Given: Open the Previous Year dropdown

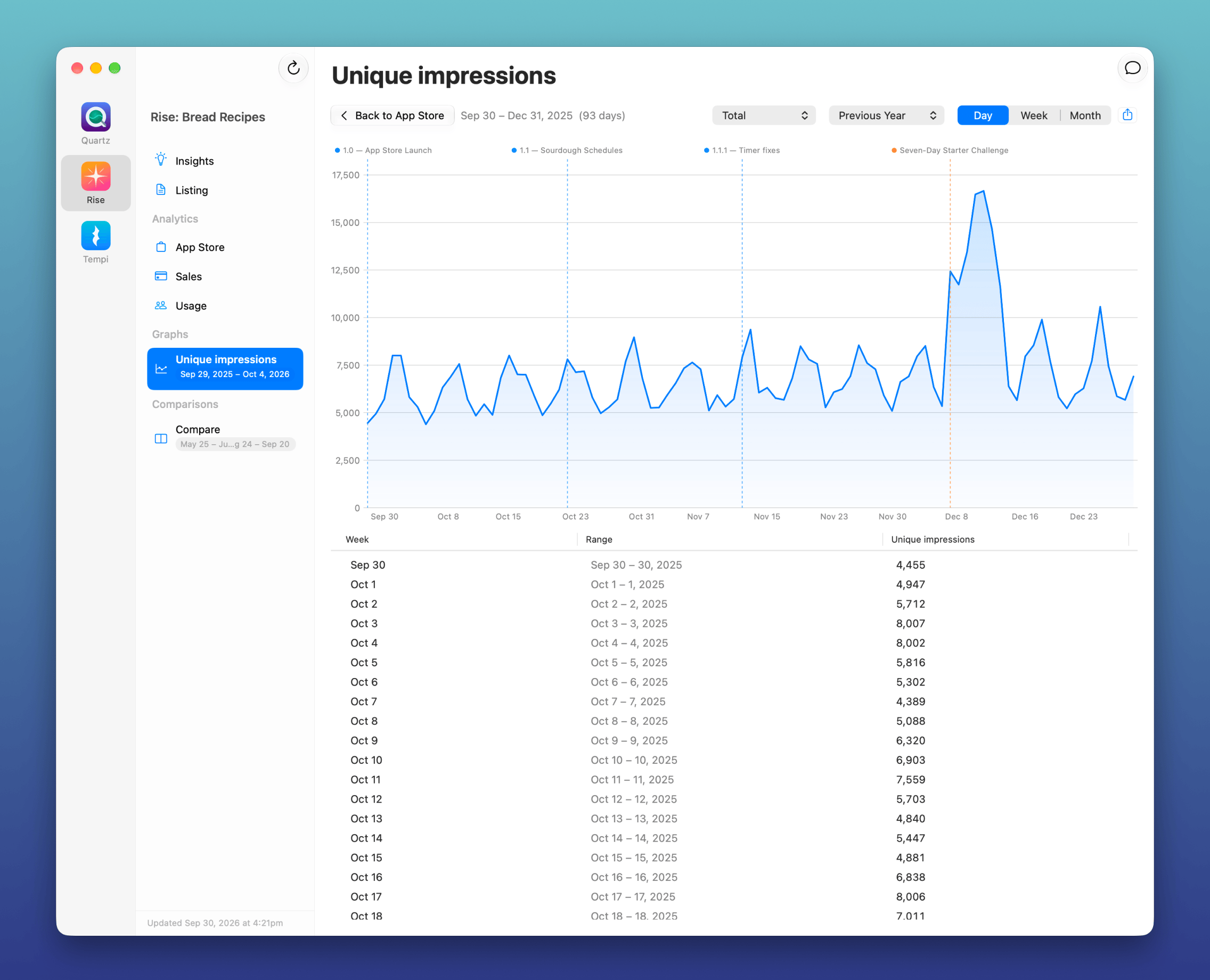Looking at the screenshot, I should (x=886, y=115).
